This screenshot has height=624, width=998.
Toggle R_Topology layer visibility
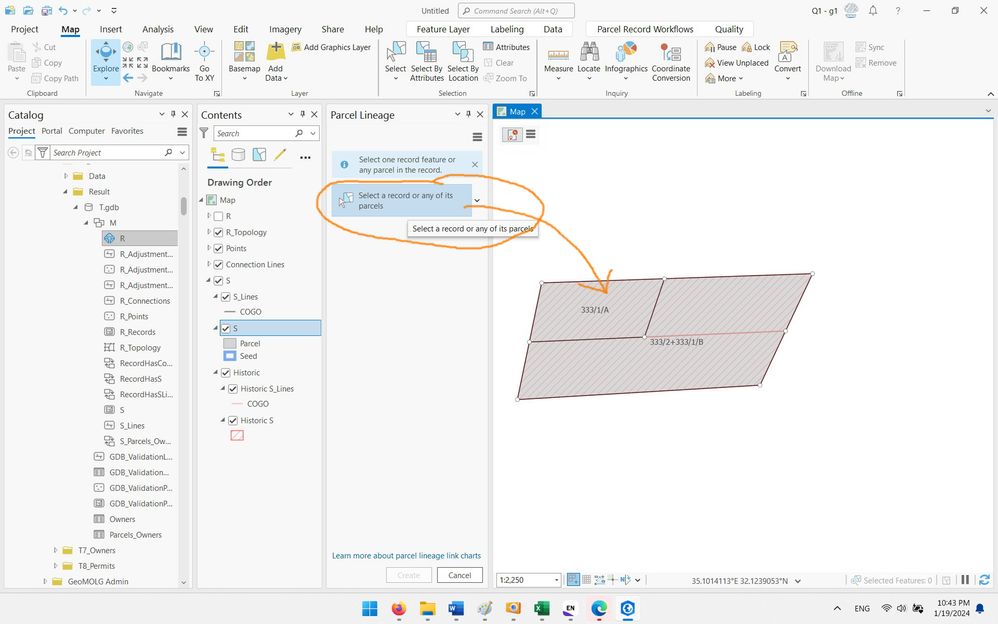pyautogui.click(x=218, y=232)
